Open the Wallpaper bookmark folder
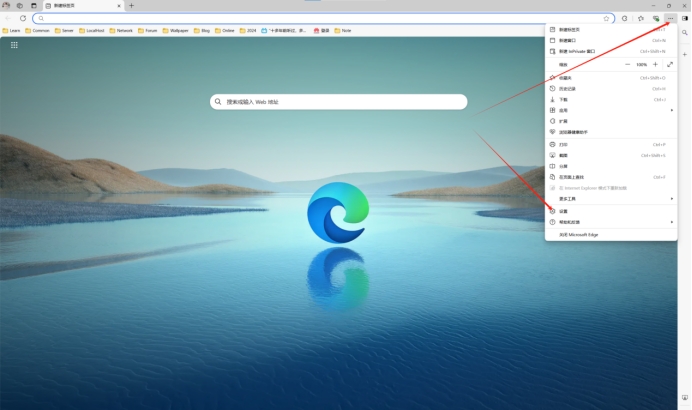Viewport: 692px width, 410px height. 177,31
